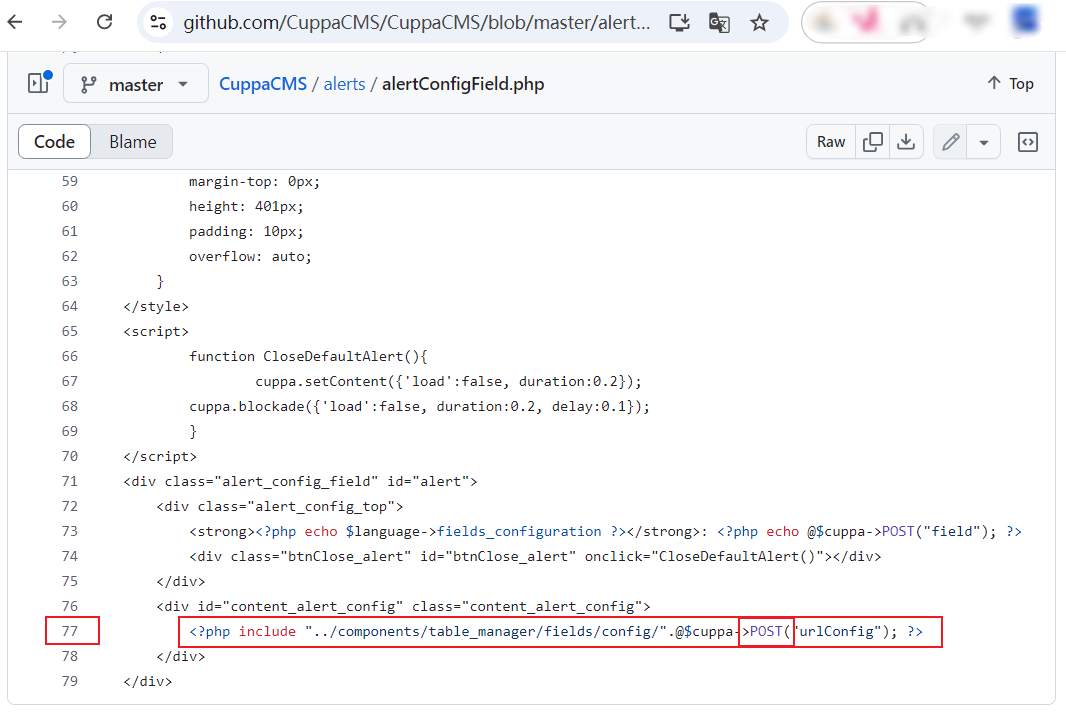Jump to Top of the file

coord(1010,84)
